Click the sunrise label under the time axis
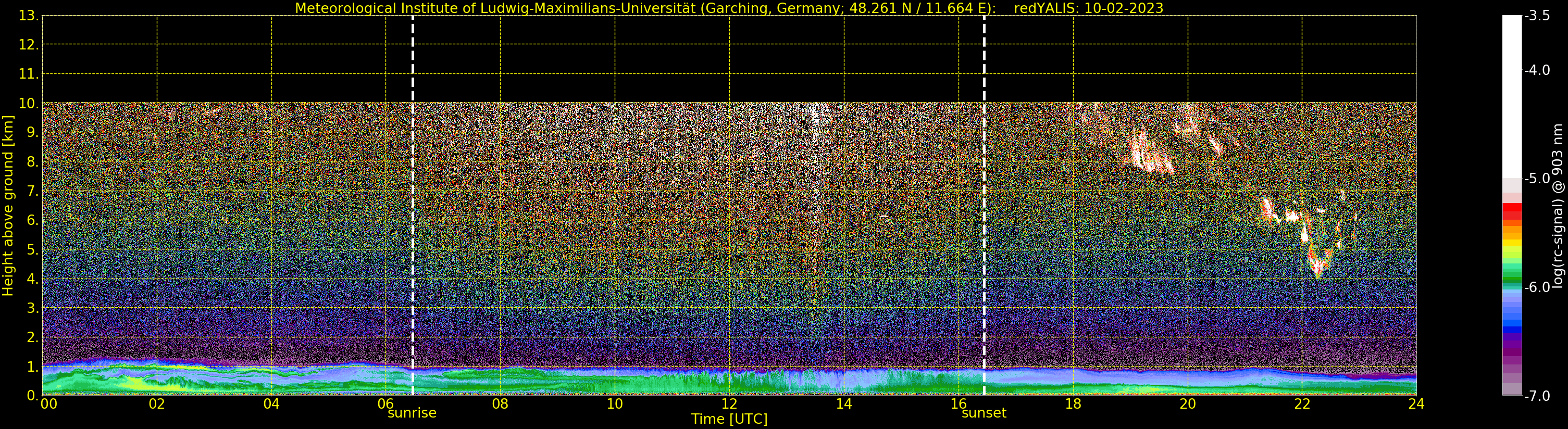Screen dimensions: 1568x429 (x=412, y=413)
